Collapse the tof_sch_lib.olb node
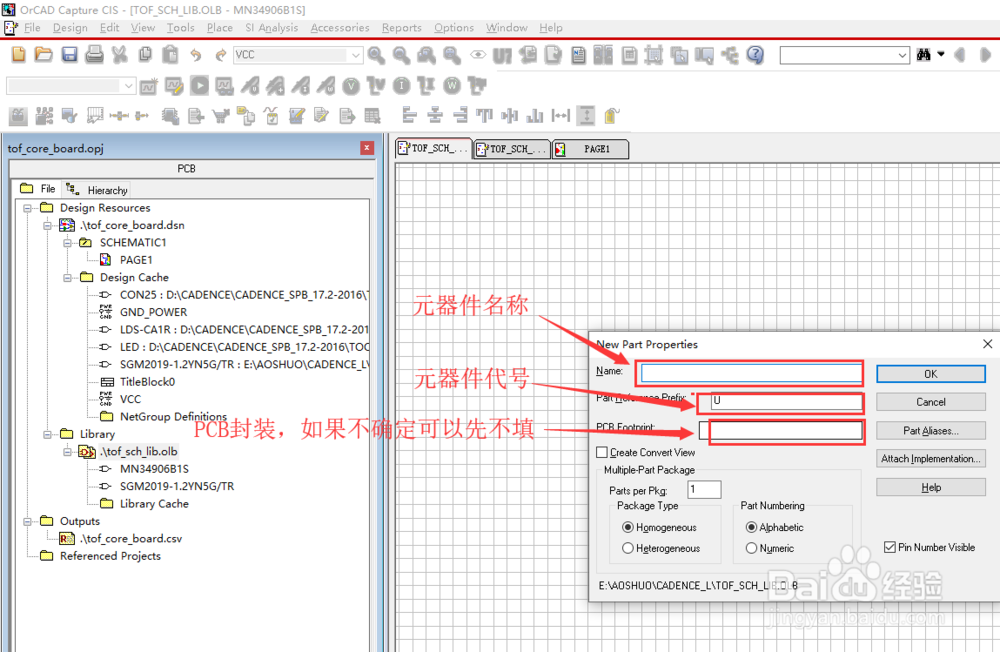Viewport: 1000px width, 652px height. click(67, 452)
